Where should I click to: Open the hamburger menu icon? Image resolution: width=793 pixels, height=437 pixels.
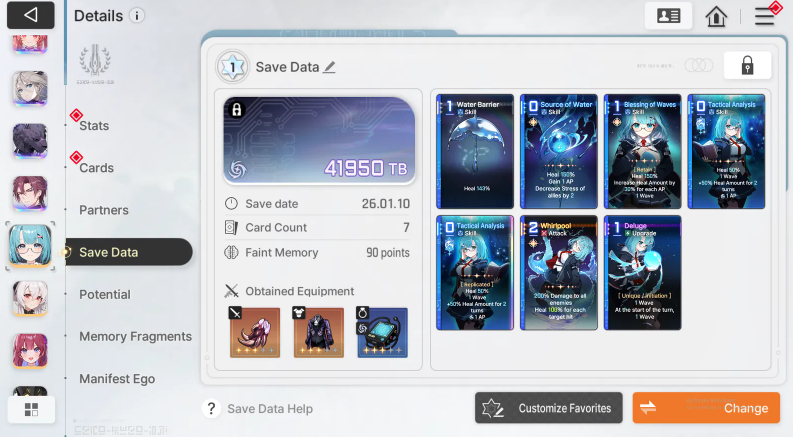point(764,16)
